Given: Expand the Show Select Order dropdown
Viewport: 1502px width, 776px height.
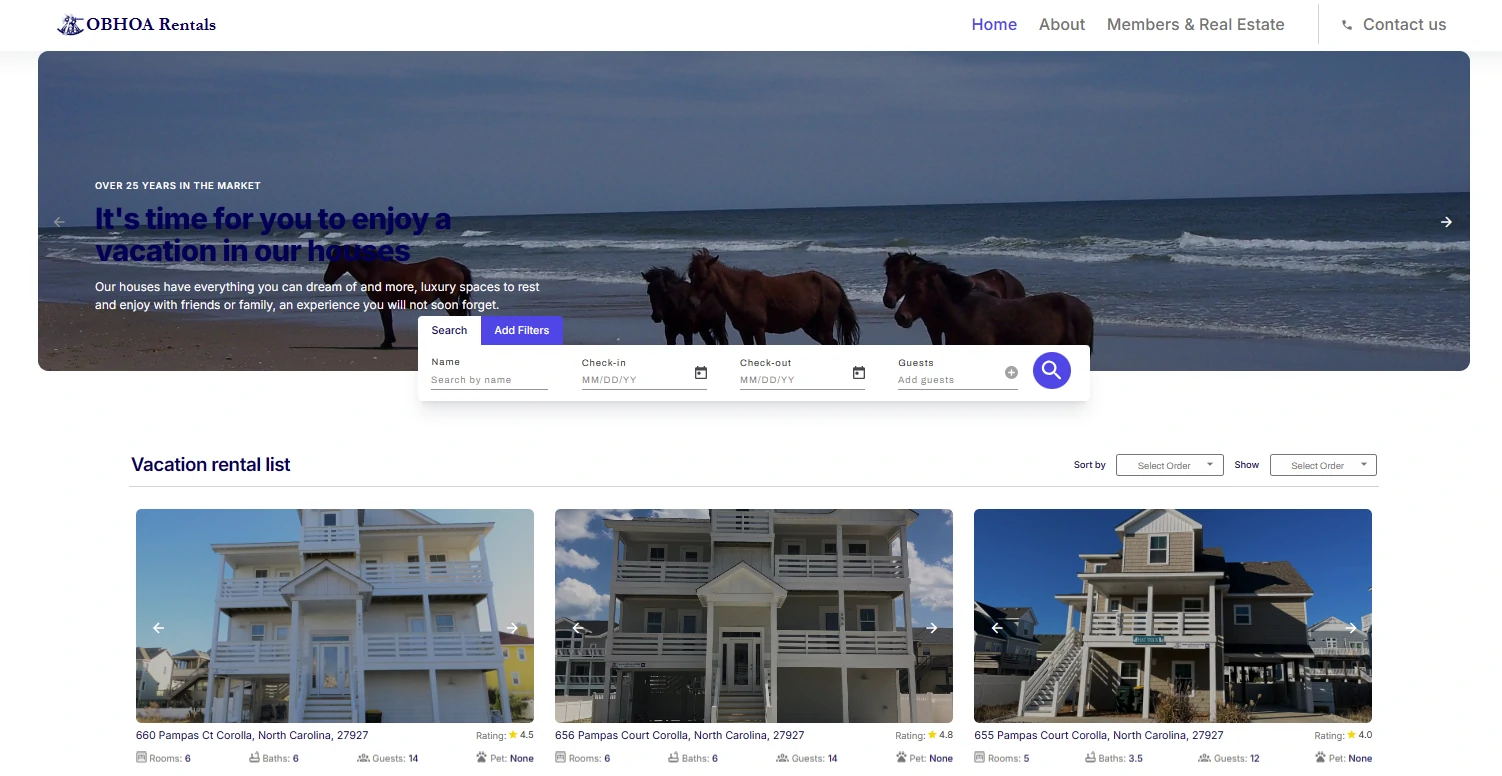Looking at the screenshot, I should 1323,465.
